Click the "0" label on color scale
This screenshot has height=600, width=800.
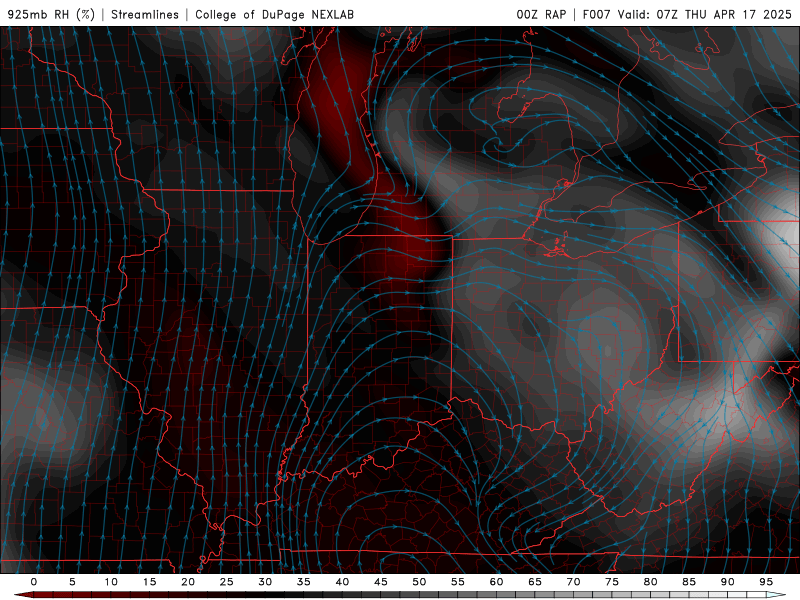(34, 582)
